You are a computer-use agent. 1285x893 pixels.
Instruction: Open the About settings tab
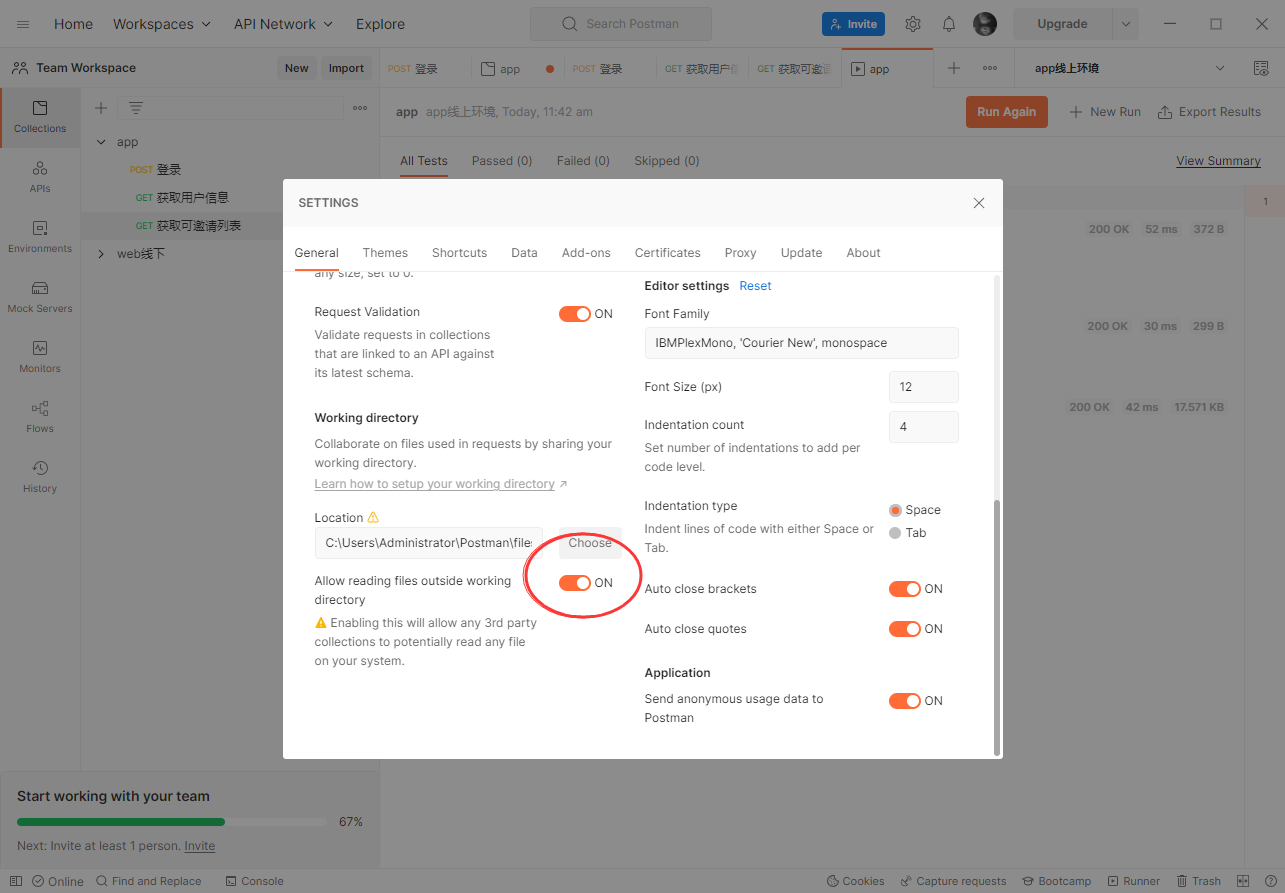864,253
